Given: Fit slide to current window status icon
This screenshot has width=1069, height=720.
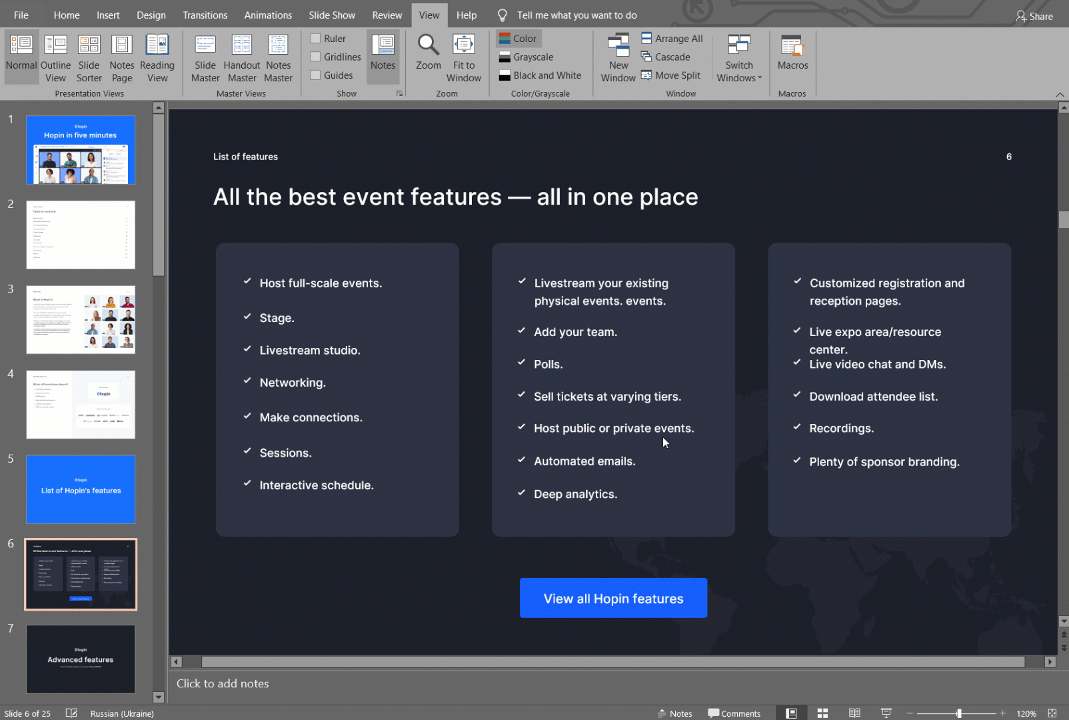Looking at the screenshot, I should [1052, 713].
